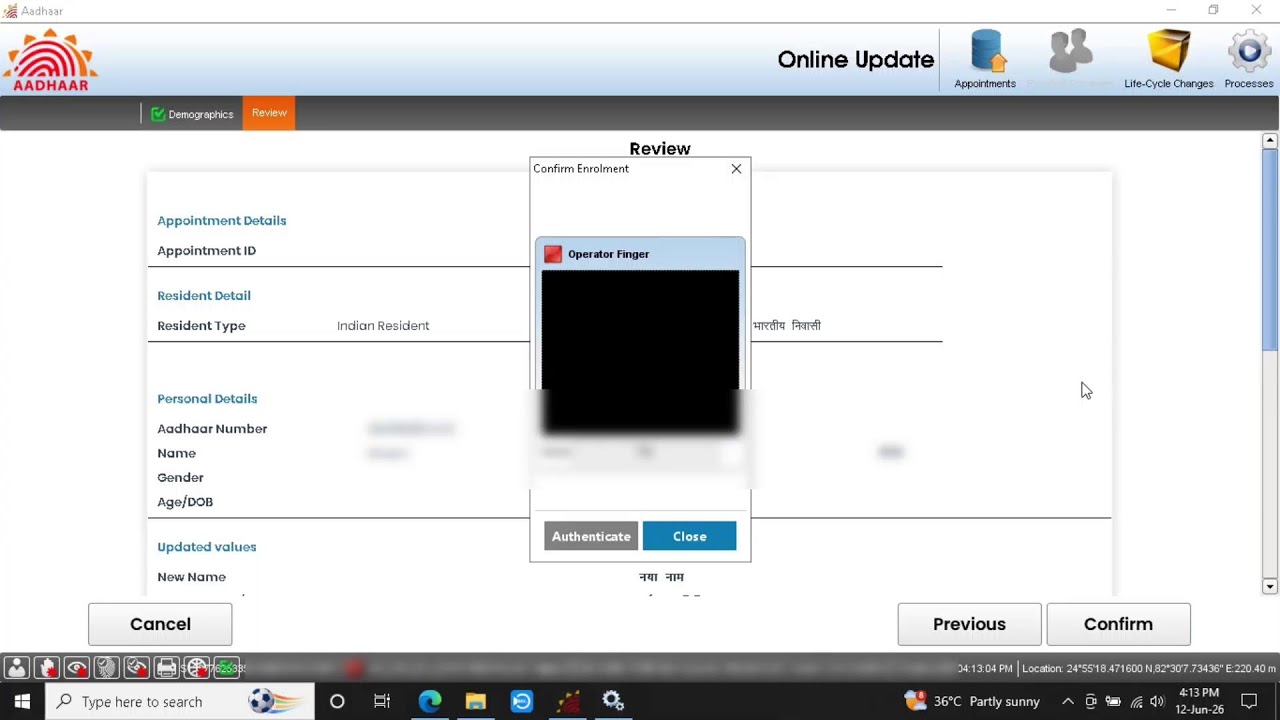
Task: Click the scrollbar down arrow
Action: click(1270, 587)
